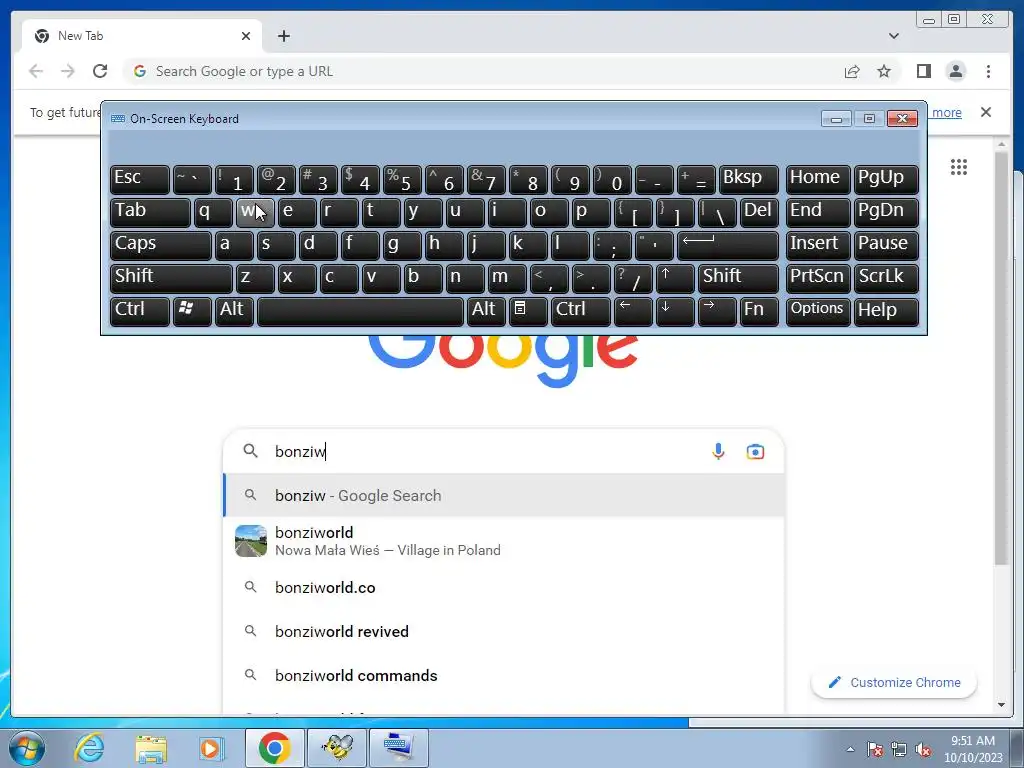This screenshot has width=1024, height=768.
Task: Go back in Chrome history
Action: click(36, 71)
